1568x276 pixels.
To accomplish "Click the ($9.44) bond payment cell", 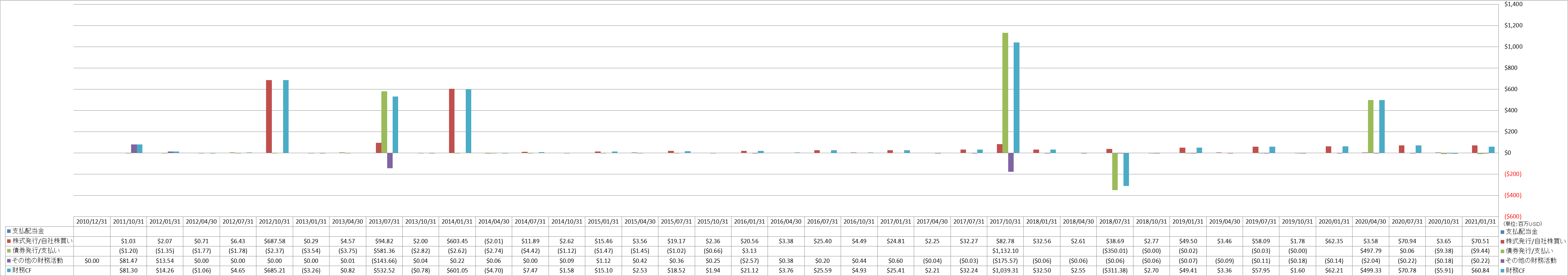I will [1480, 251].
